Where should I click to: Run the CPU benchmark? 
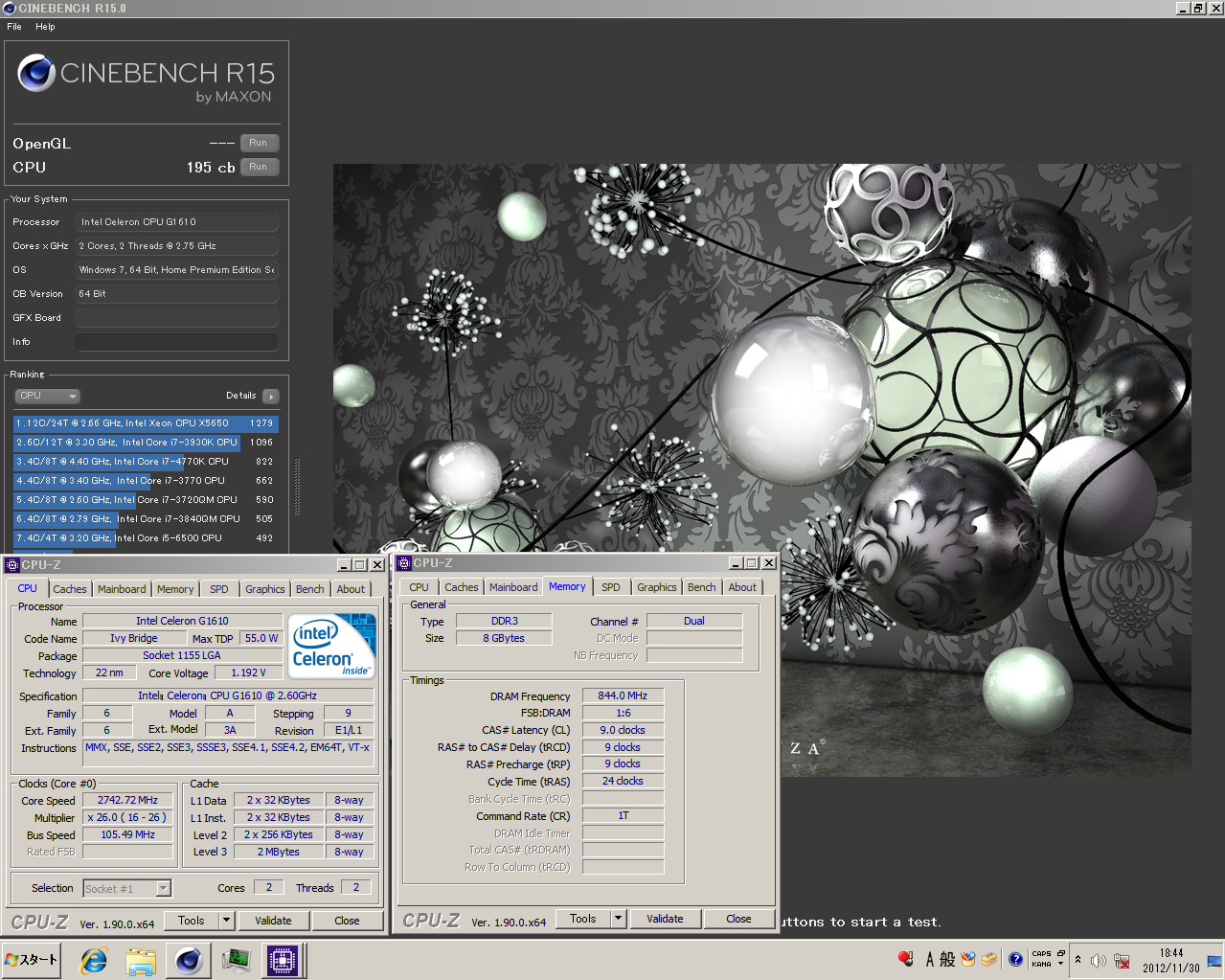259,167
